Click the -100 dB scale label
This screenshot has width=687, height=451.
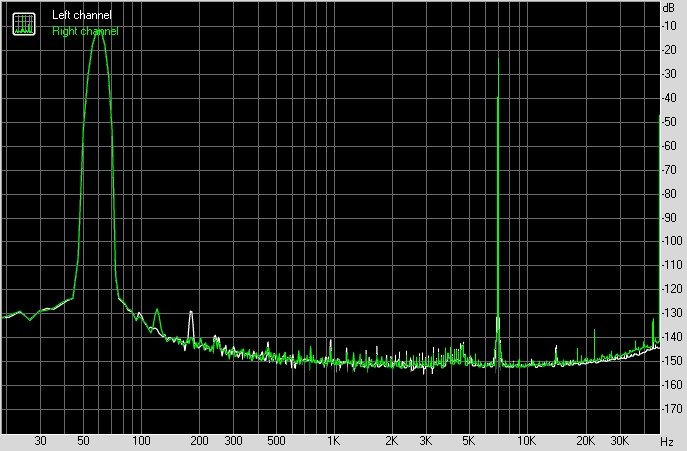point(672,241)
